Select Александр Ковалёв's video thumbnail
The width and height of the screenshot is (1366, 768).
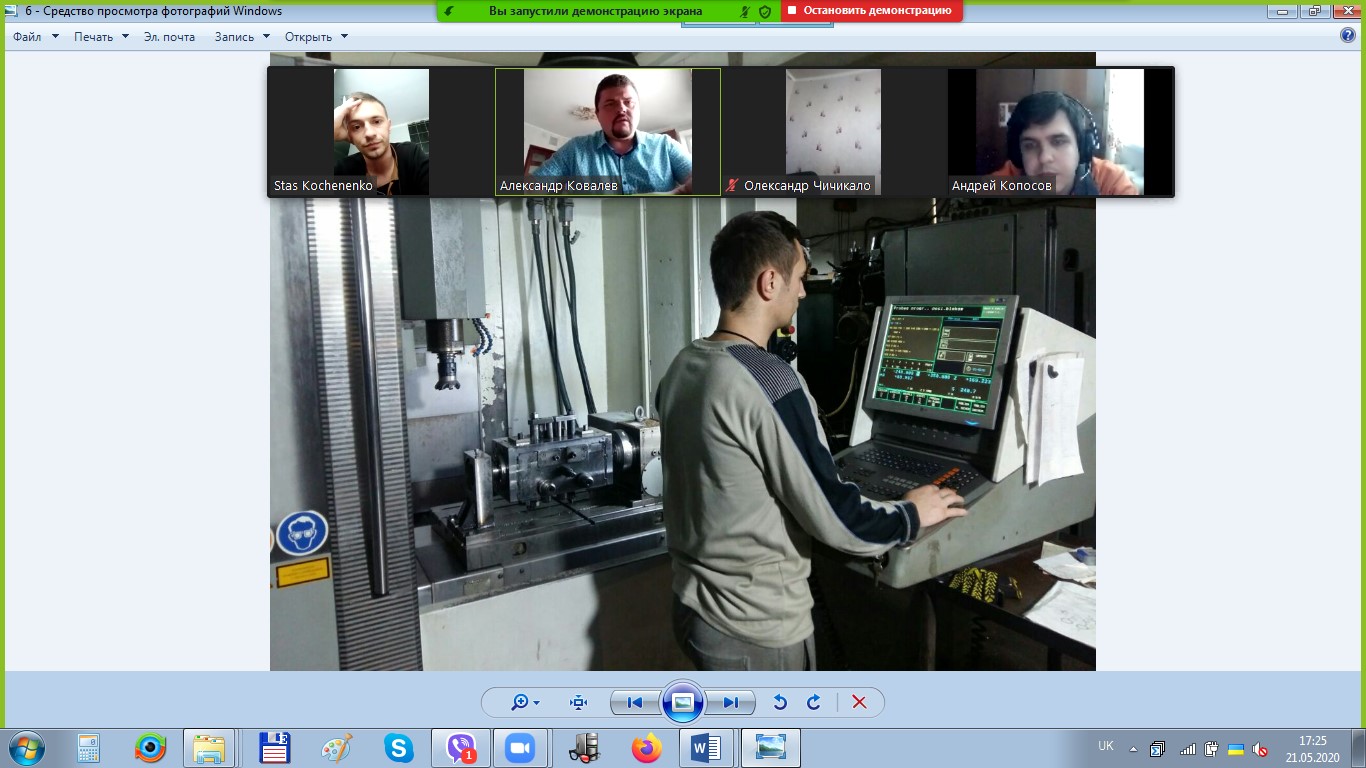click(x=608, y=132)
